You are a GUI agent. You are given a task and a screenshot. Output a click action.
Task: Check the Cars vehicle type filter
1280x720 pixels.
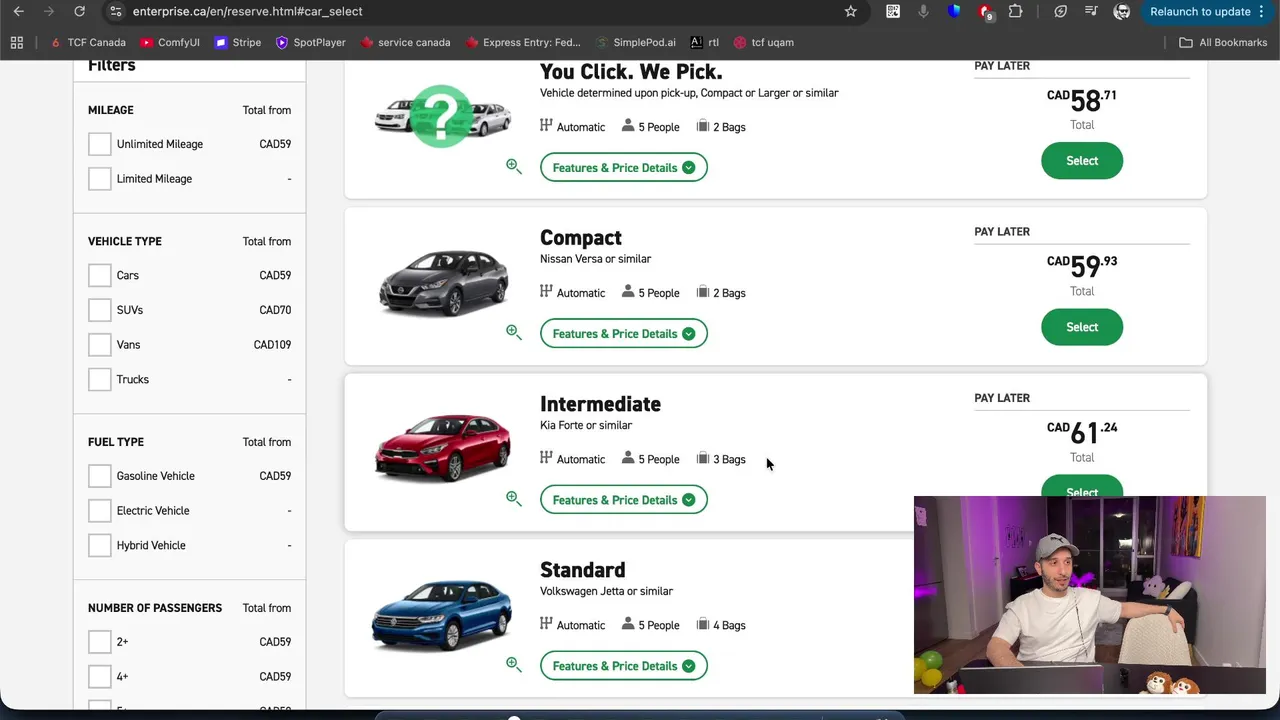100,275
